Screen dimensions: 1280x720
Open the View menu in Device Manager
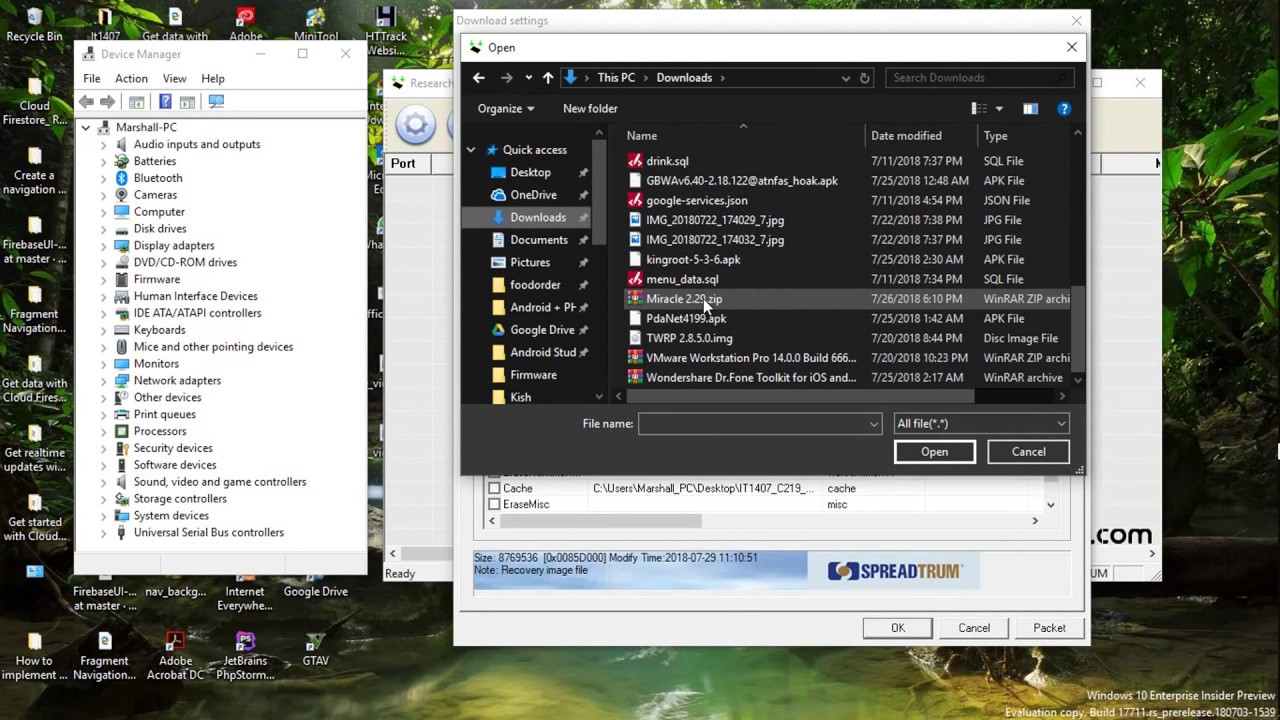[x=174, y=78]
